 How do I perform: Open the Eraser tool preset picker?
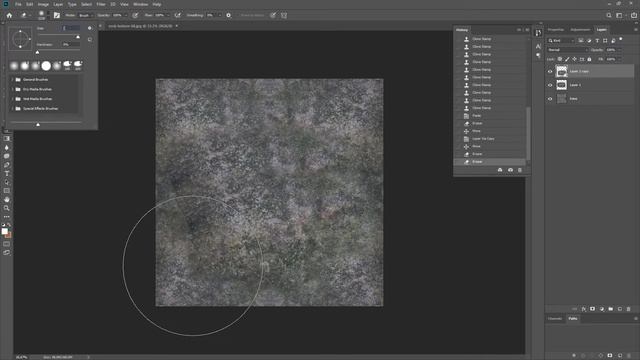[x=25, y=15]
